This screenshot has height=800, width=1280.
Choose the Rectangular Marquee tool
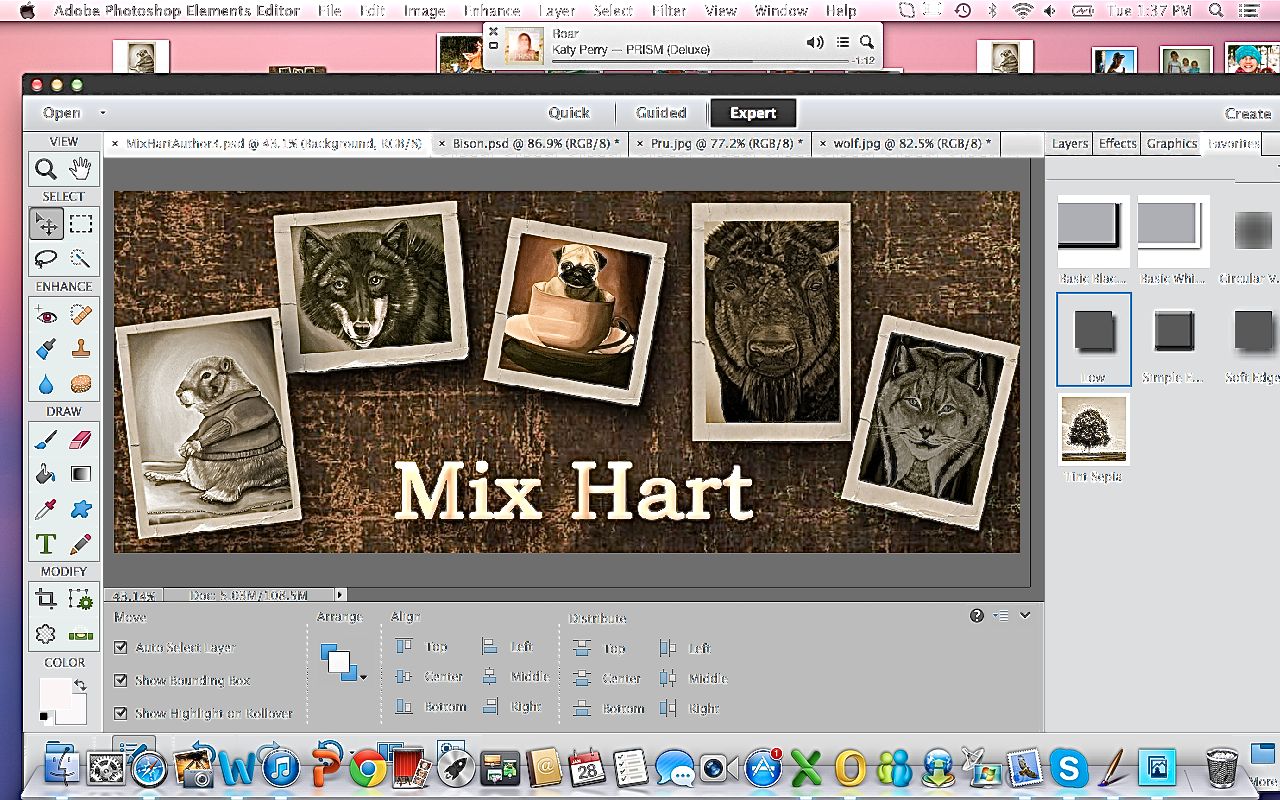pyautogui.click(x=81, y=223)
